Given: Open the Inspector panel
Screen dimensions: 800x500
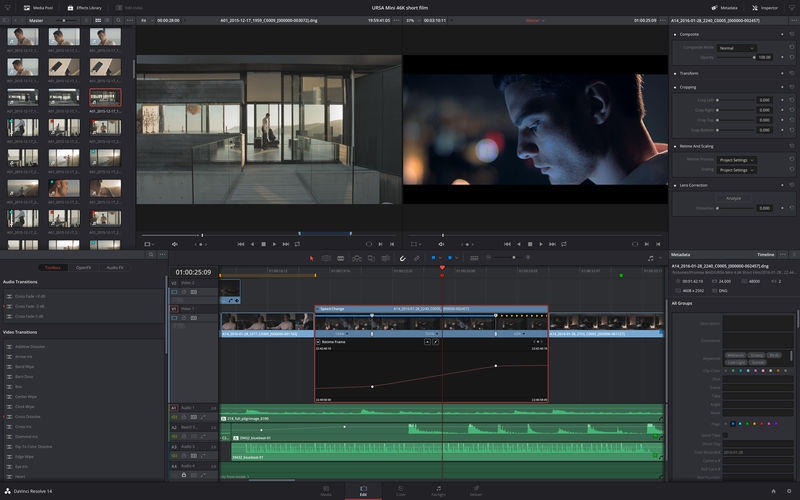Looking at the screenshot, I should click(x=765, y=7).
